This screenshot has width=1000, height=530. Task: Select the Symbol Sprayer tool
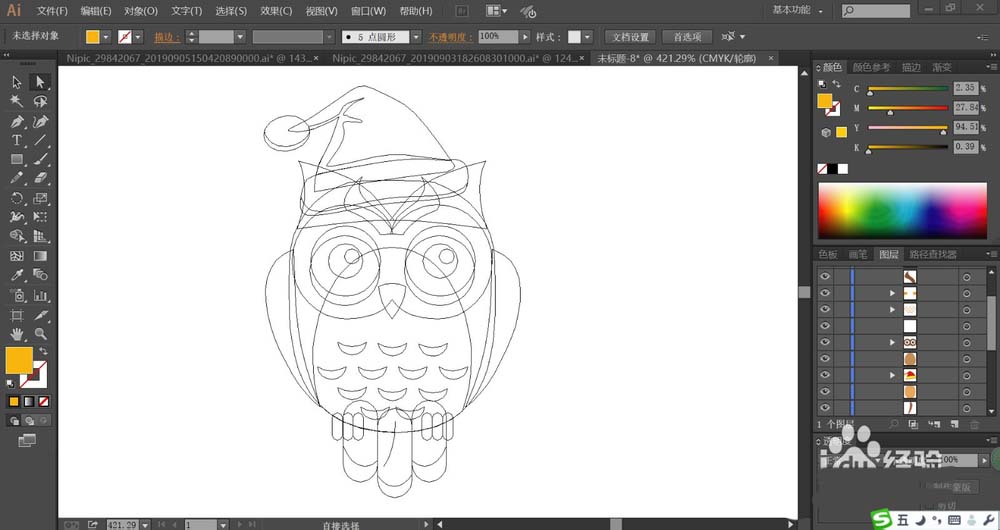pos(17,295)
